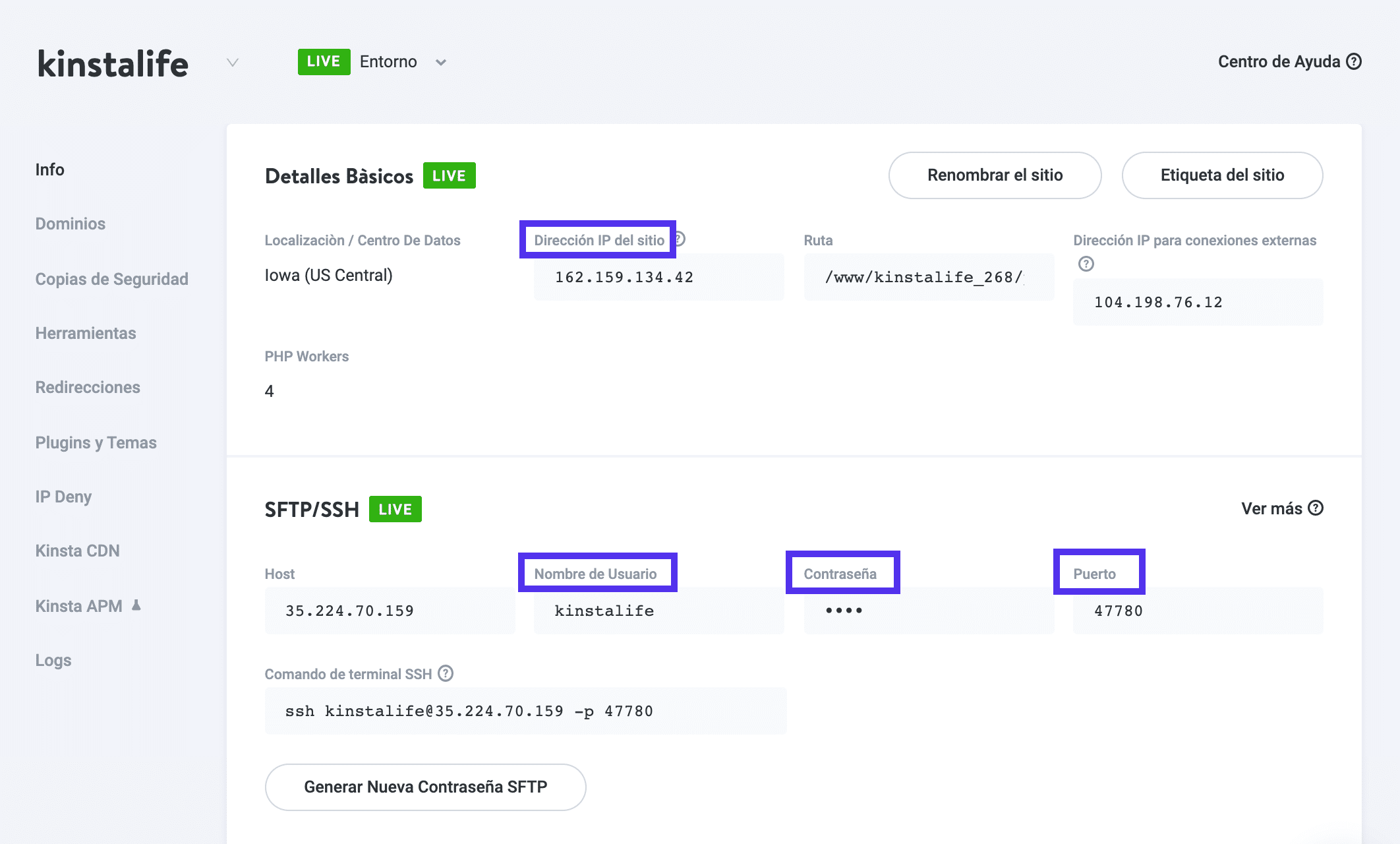Screen dimensions: 1400x844
Task: Open Plugins y Temas page
Action: (x=96, y=442)
